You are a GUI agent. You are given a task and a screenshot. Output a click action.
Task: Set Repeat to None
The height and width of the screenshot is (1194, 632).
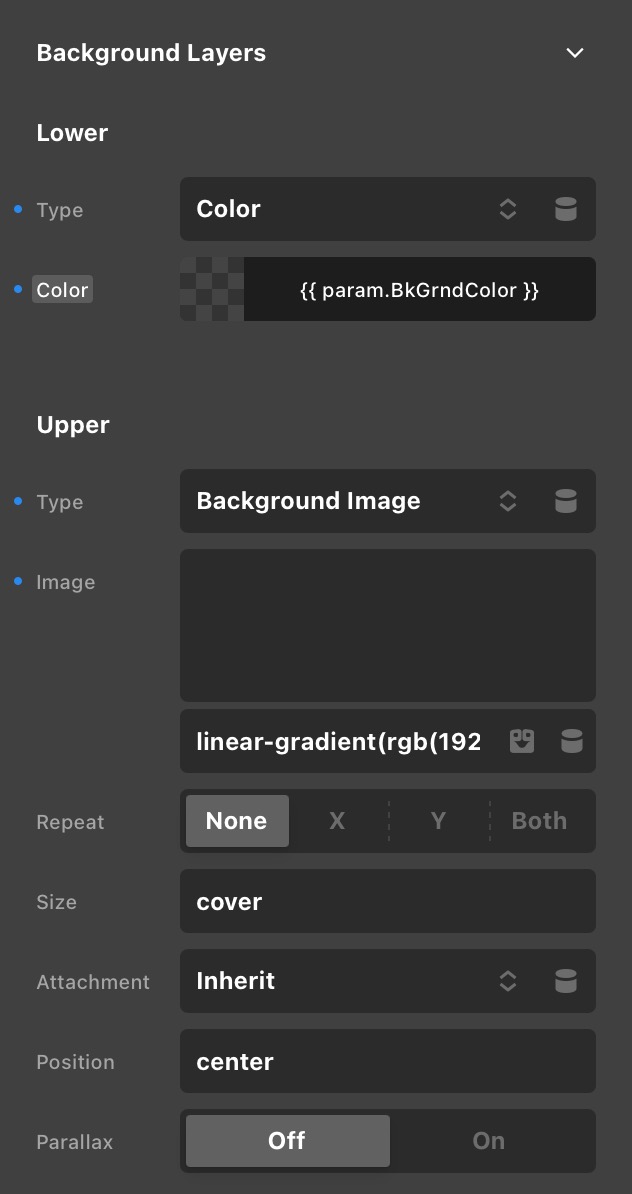coord(237,821)
